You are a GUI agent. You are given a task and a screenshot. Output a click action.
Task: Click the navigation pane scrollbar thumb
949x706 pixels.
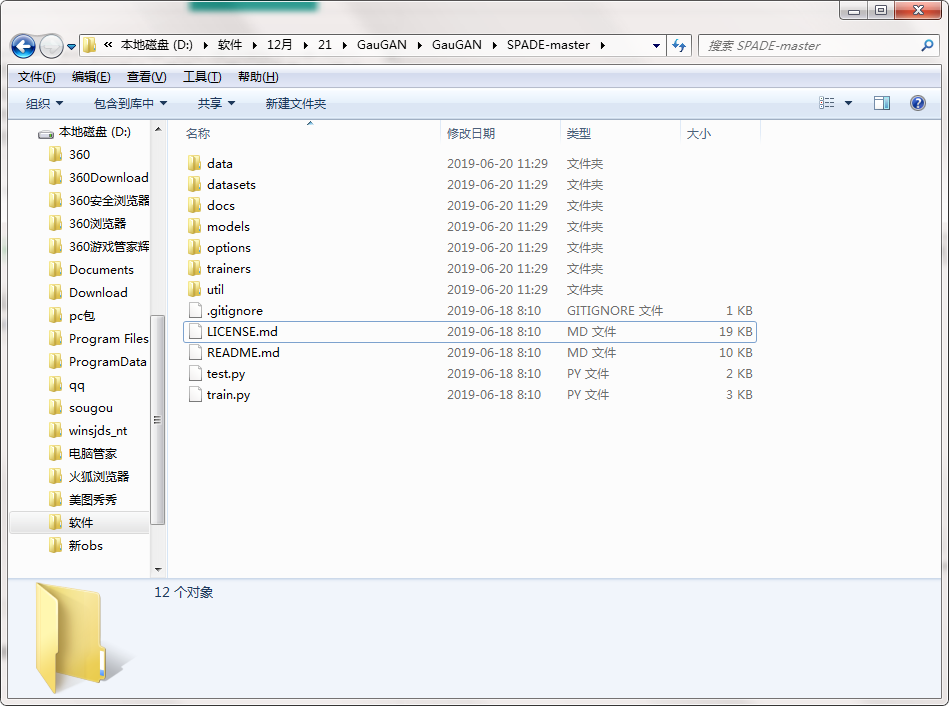tap(158, 420)
